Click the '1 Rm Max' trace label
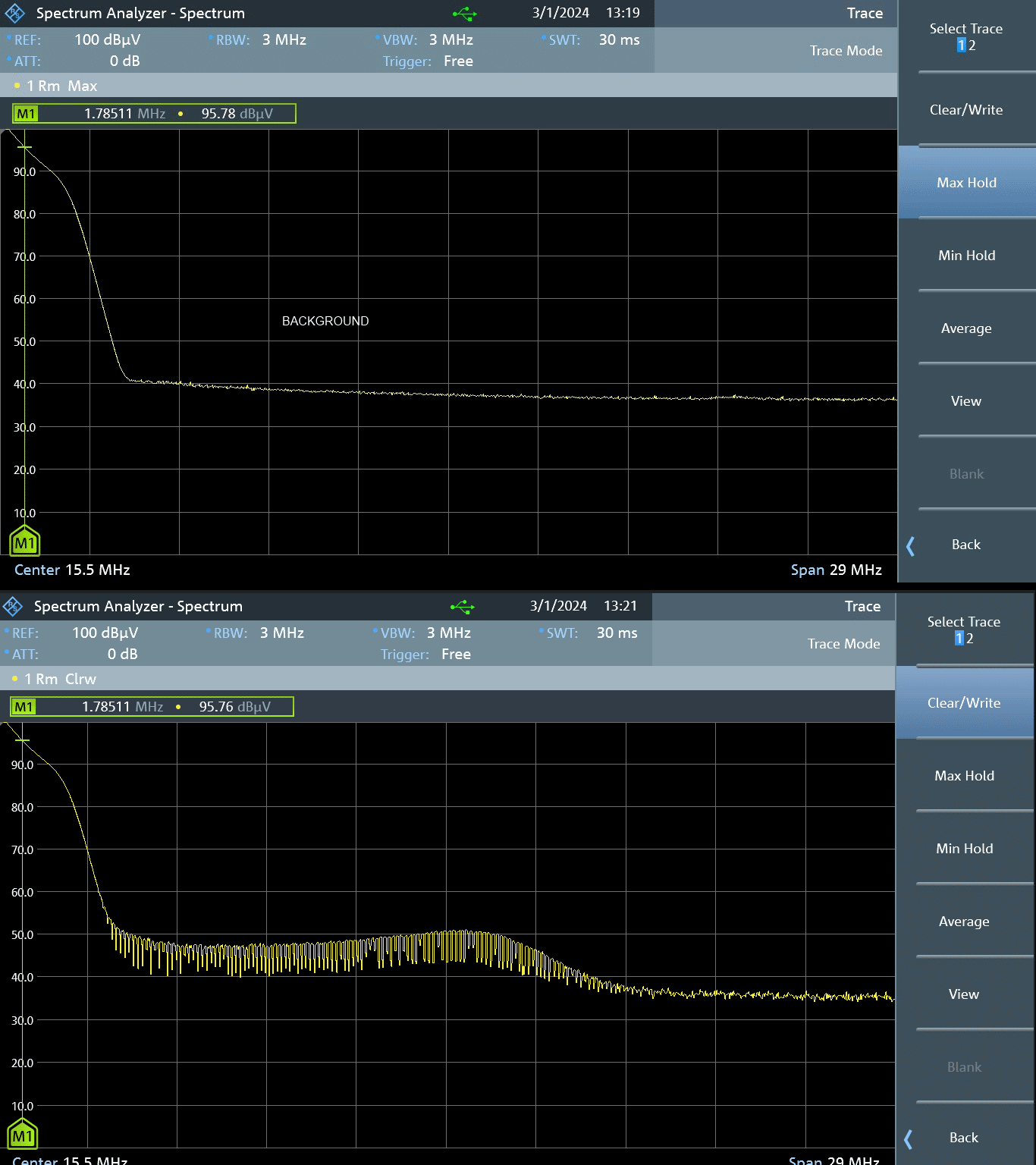The height and width of the screenshot is (1165, 1036). pyautogui.click(x=62, y=86)
